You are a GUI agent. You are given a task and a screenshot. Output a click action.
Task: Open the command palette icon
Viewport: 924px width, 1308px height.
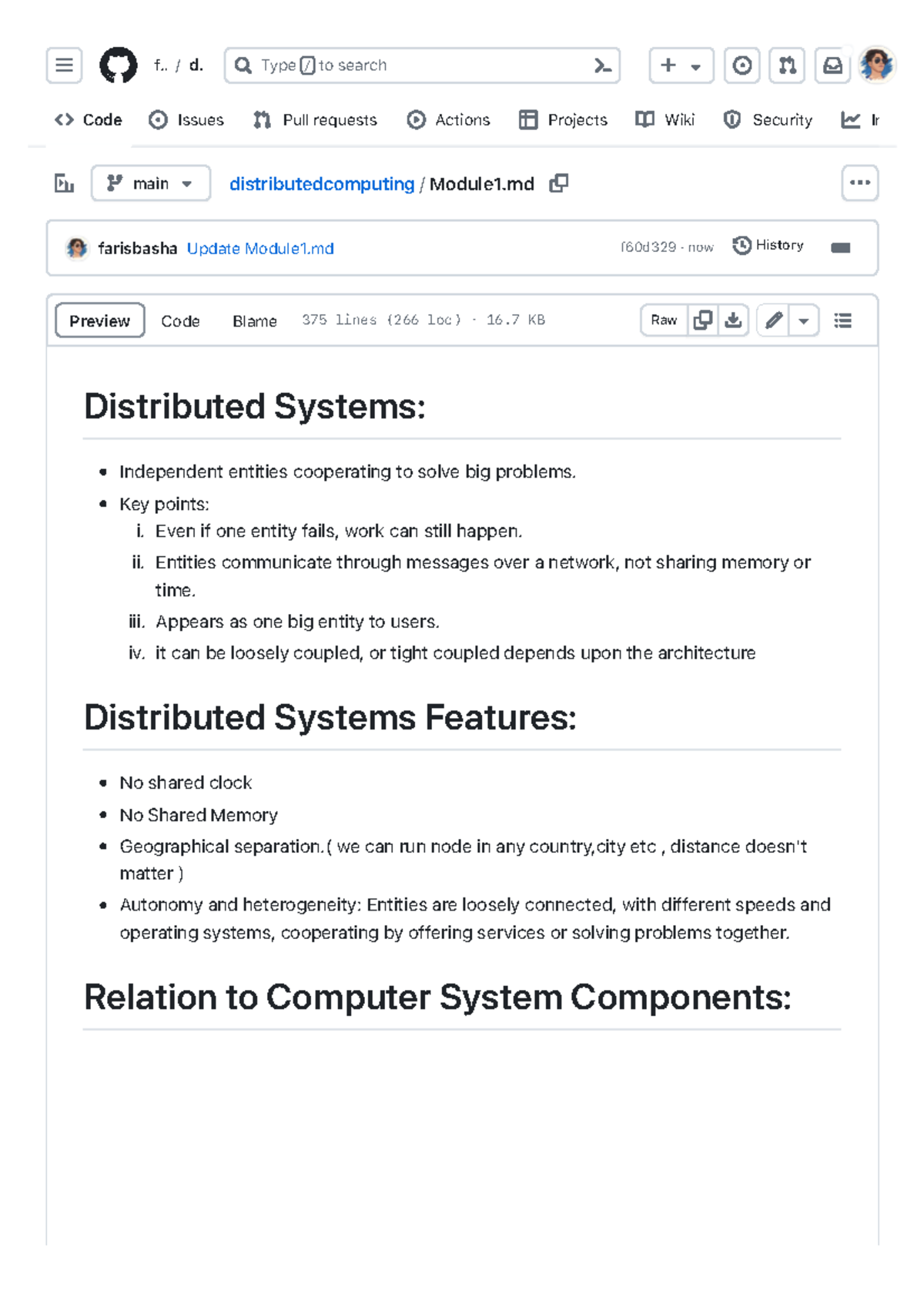pyautogui.click(x=603, y=66)
